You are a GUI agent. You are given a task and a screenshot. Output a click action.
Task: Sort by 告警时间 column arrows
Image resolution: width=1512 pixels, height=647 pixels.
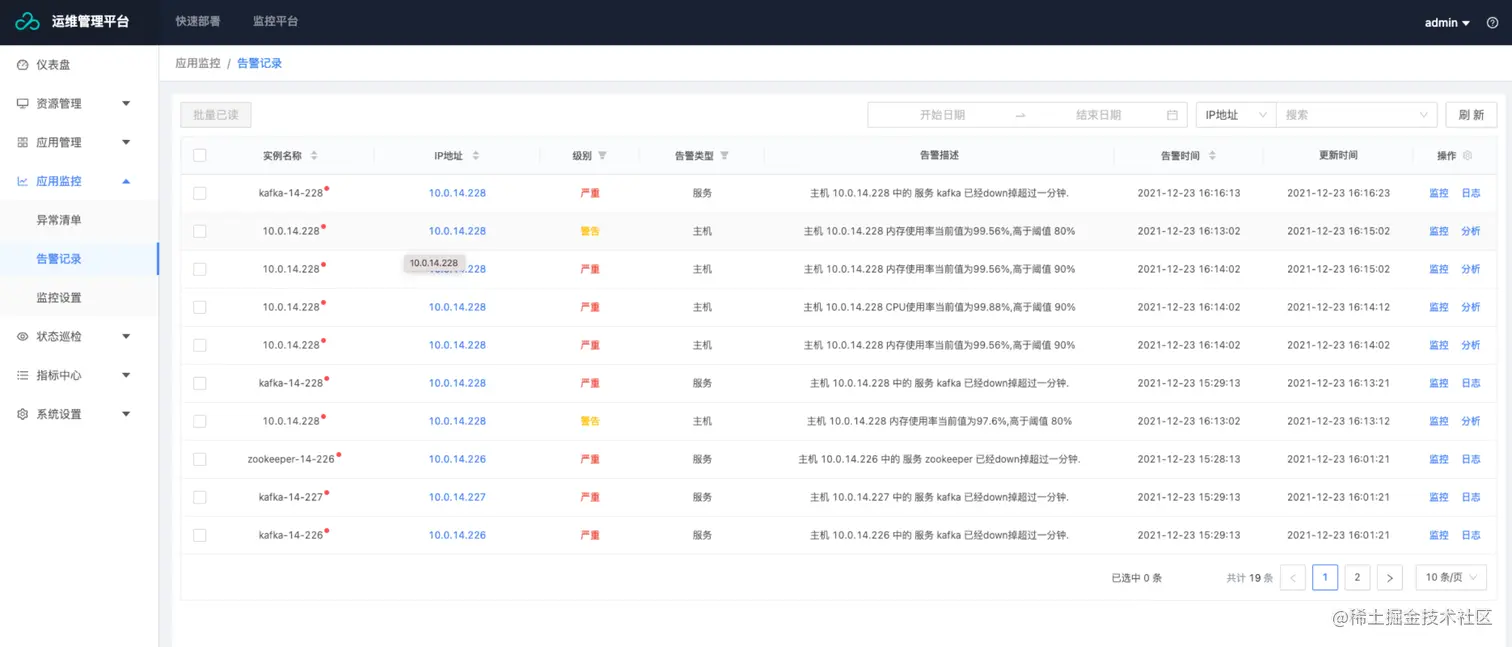(x=1213, y=156)
